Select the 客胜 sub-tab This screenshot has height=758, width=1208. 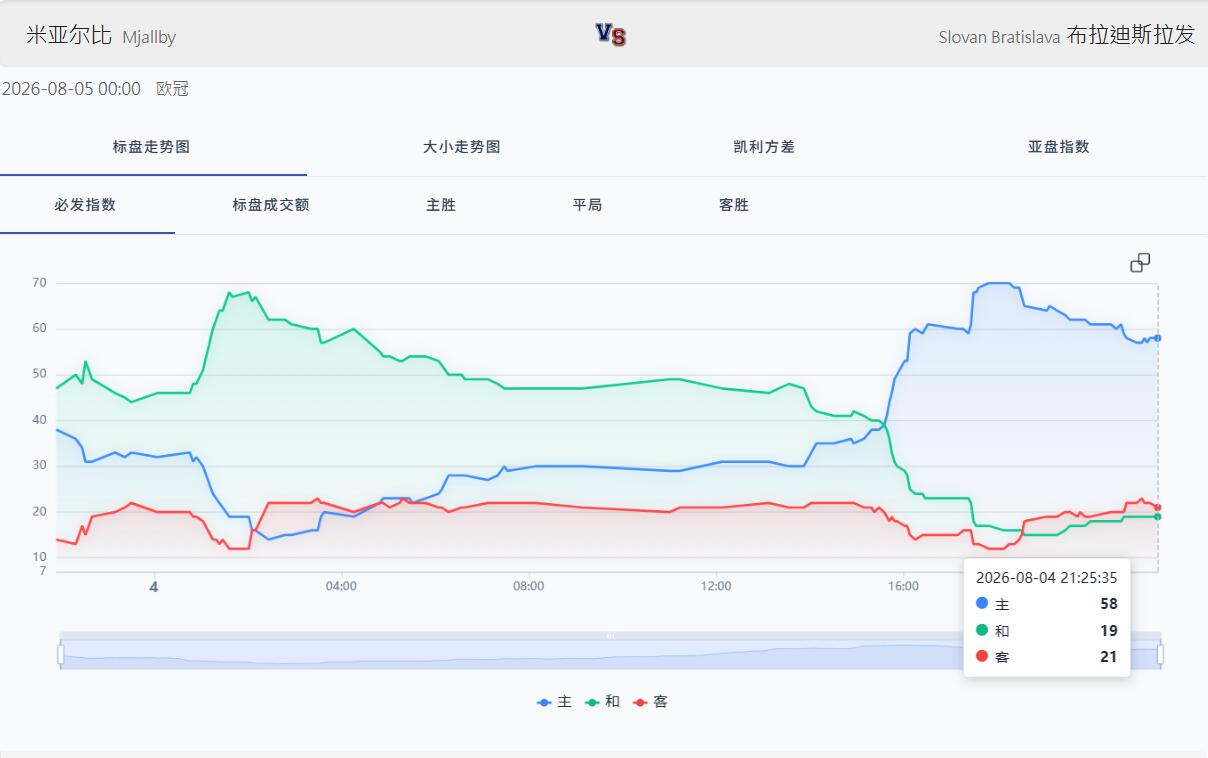click(734, 205)
